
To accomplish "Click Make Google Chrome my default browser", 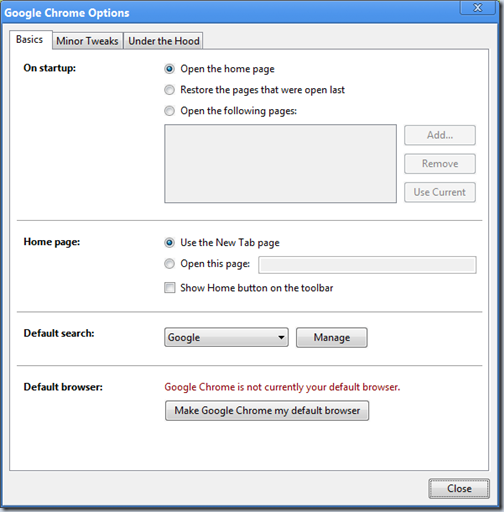I will [x=267, y=410].
